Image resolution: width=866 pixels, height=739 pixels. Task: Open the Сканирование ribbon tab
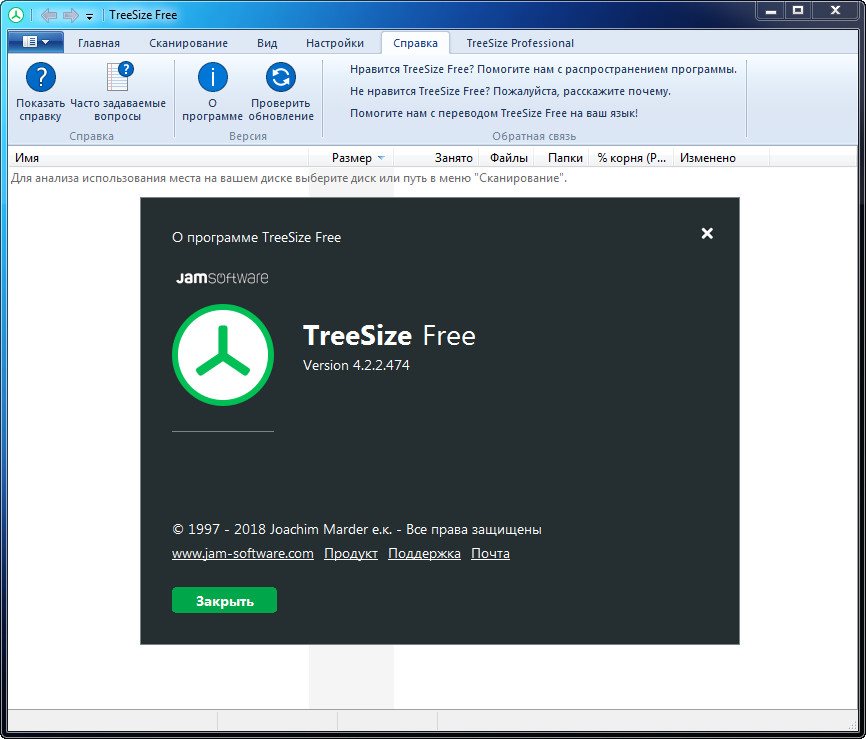[188, 43]
